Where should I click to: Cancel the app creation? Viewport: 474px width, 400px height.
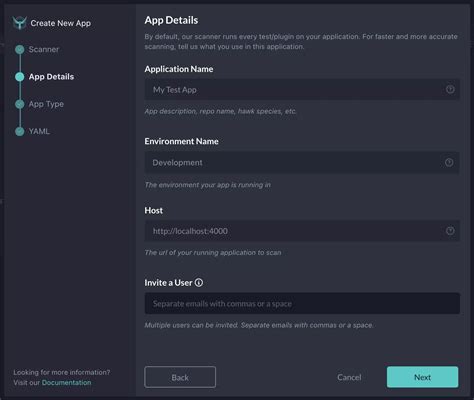[x=349, y=377]
